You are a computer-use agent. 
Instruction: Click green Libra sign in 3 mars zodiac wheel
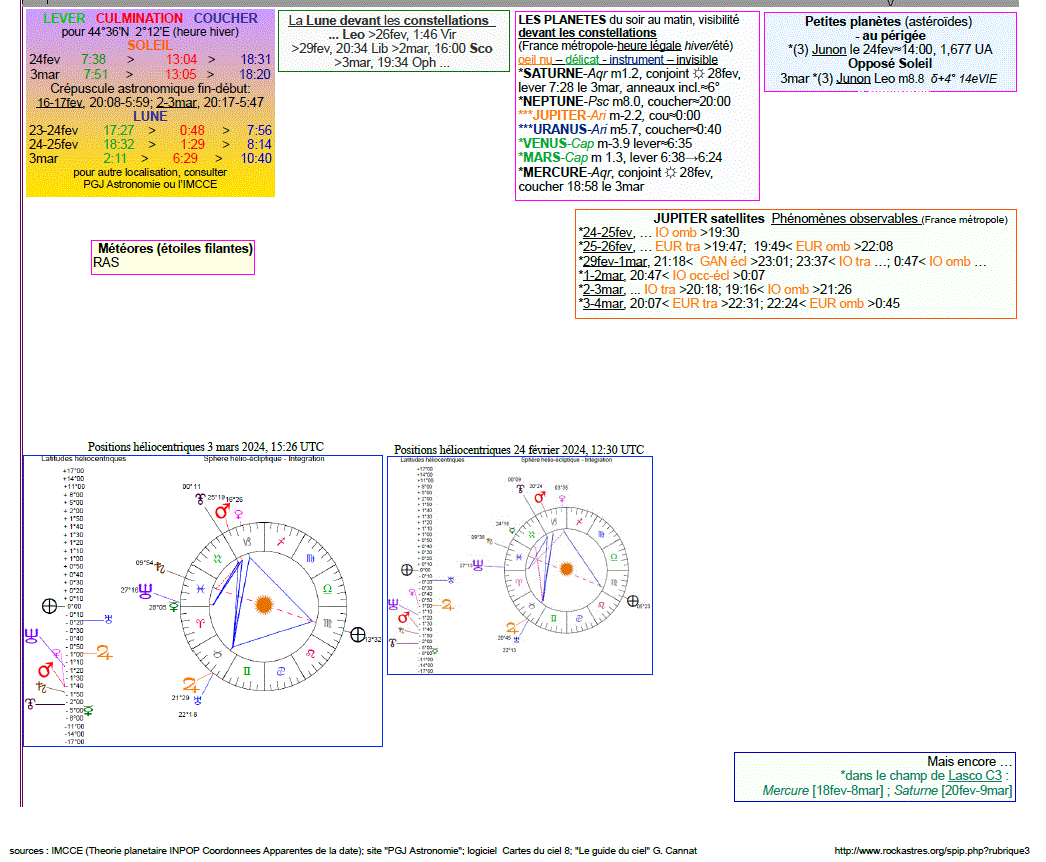point(328,588)
